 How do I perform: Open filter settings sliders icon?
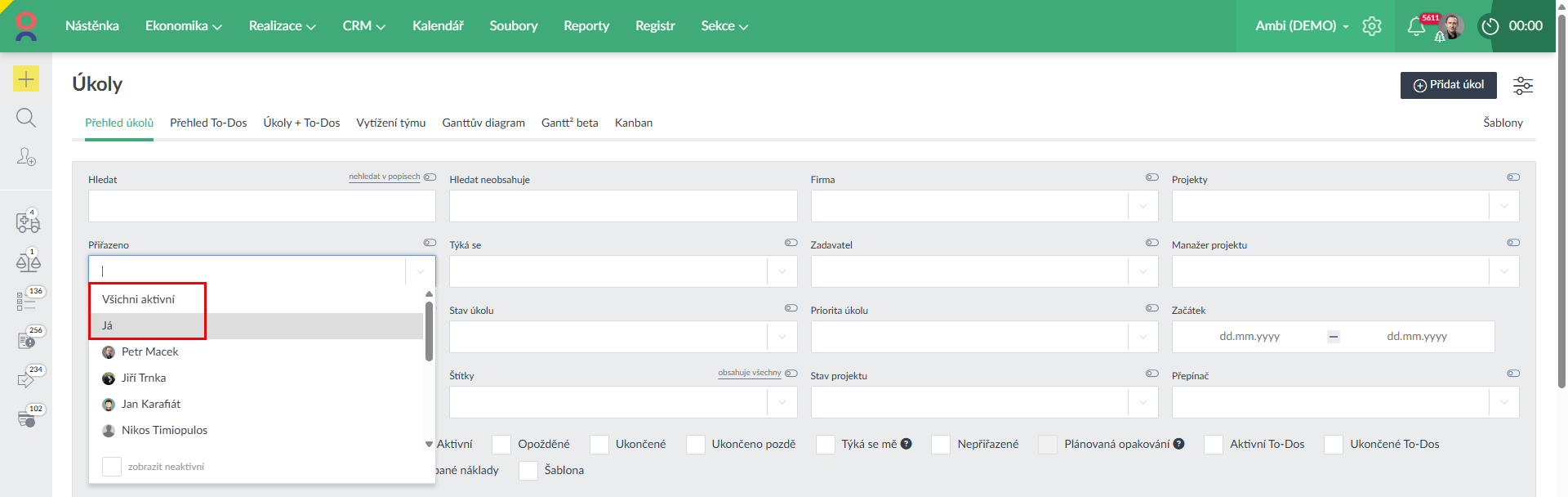click(1522, 85)
